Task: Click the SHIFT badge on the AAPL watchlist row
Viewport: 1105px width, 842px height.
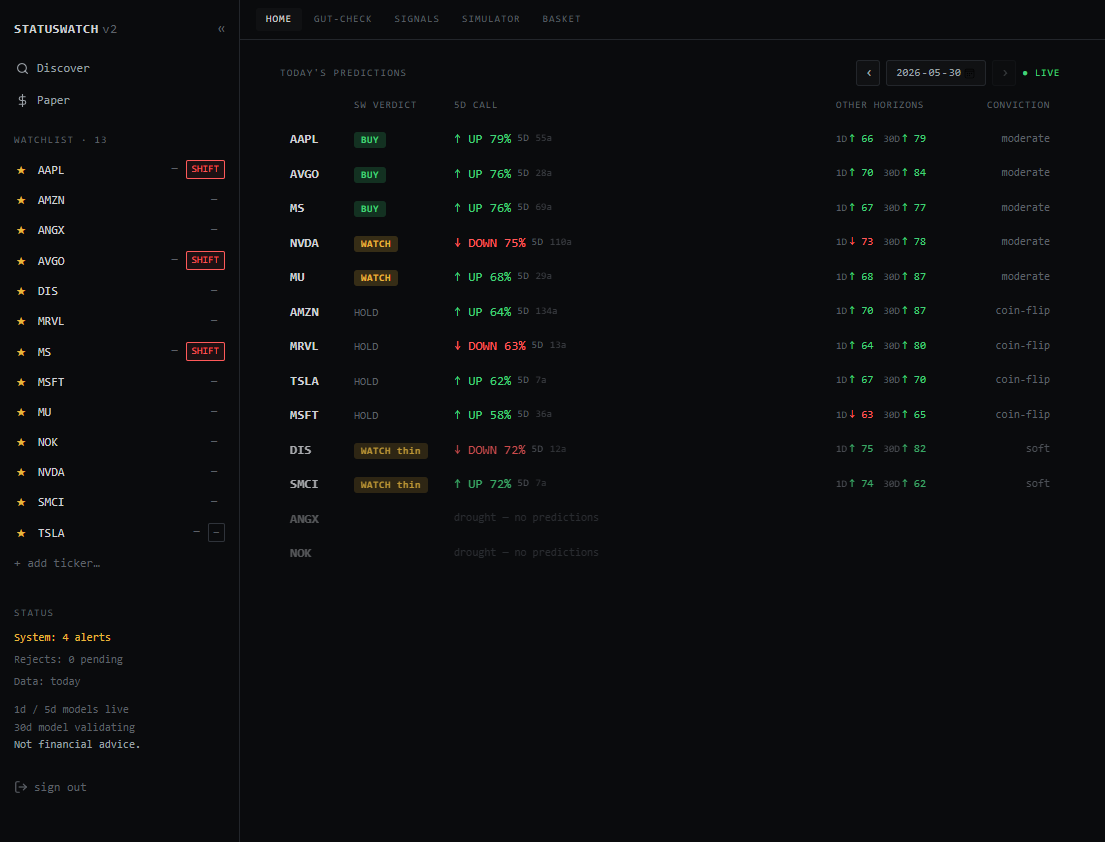Action: coord(205,169)
